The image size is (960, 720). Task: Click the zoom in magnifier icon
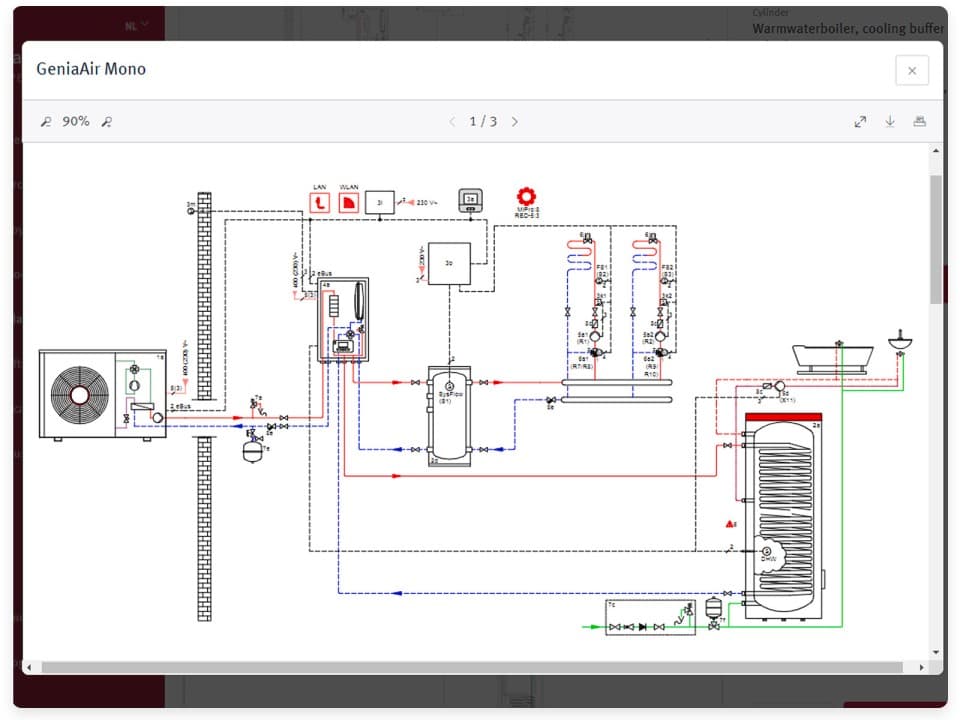pyautogui.click(x=107, y=122)
